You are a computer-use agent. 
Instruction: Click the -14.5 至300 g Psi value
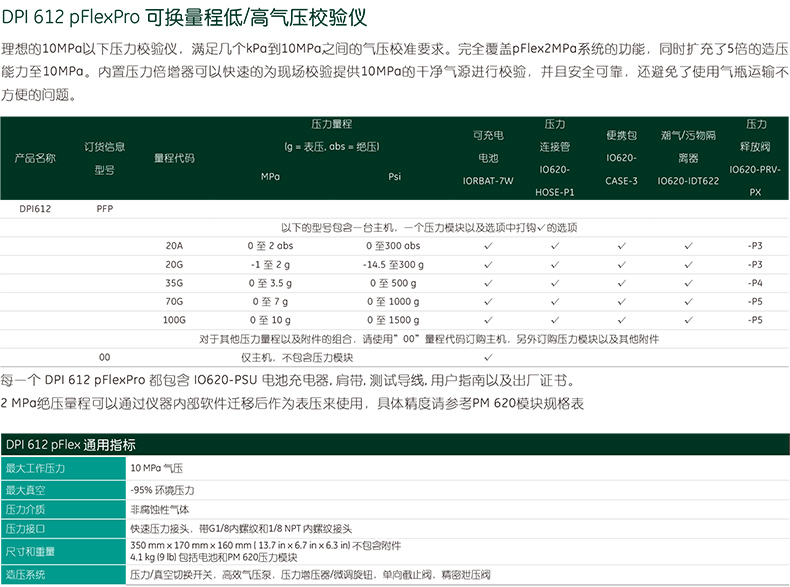[x=394, y=264]
